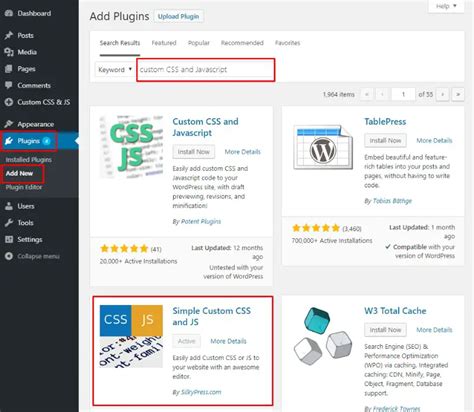This screenshot has width=474, height=412.
Task: Open Installed Plugins submenu item
Action: [x=28, y=160]
